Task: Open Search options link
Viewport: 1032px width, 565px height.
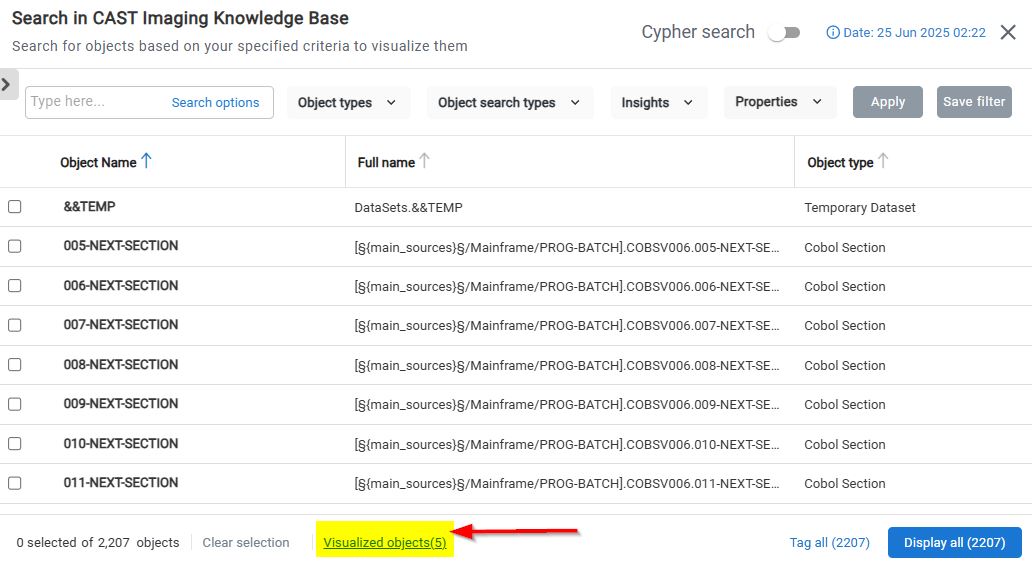Action: (215, 102)
